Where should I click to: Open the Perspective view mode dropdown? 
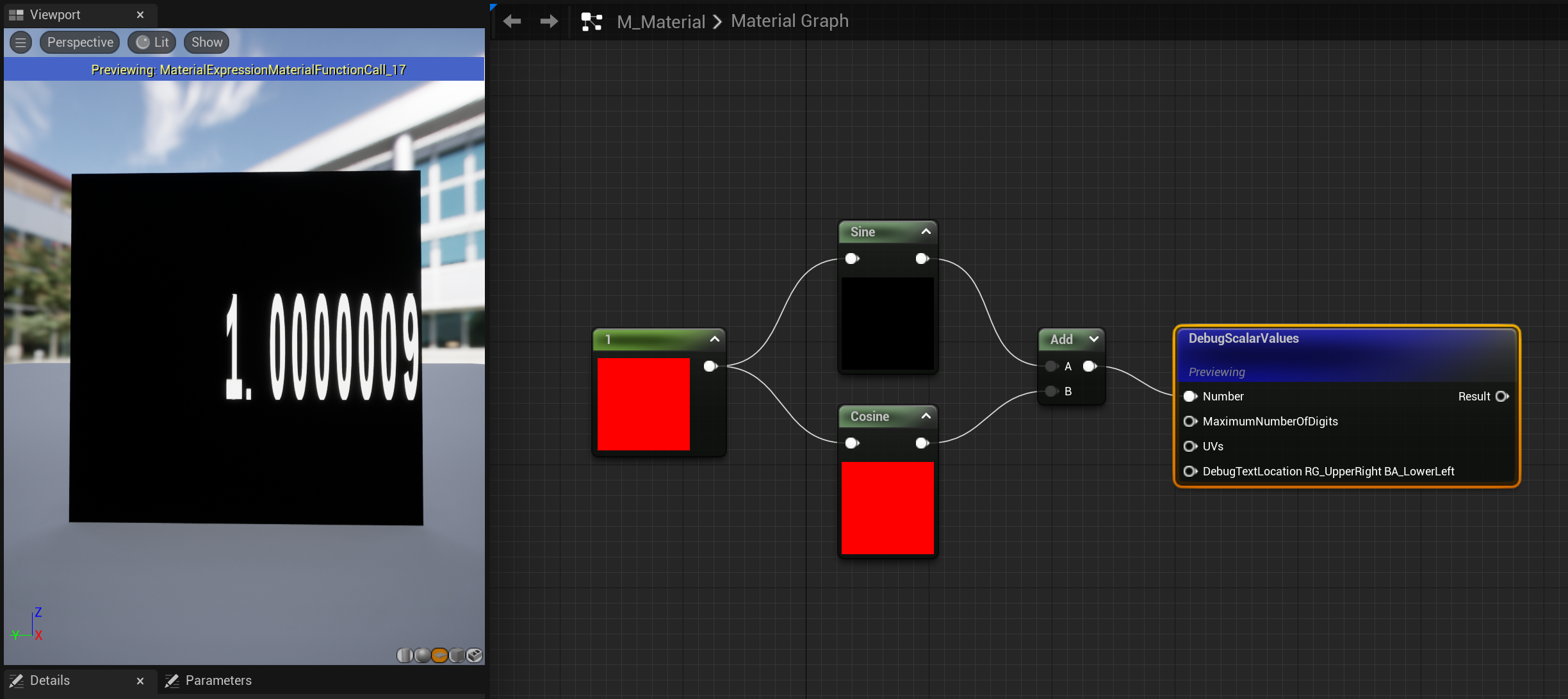(x=80, y=42)
